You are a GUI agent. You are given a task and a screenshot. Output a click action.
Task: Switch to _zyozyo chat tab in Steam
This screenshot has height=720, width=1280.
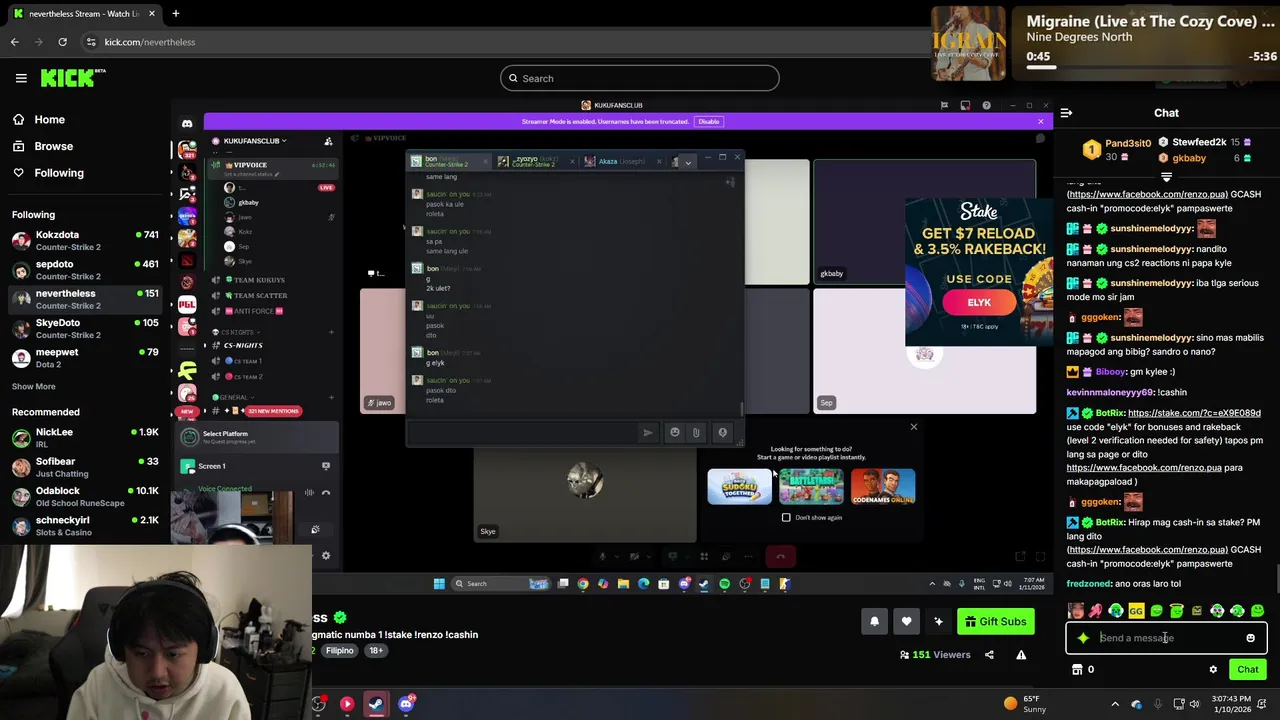pos(535,161)
